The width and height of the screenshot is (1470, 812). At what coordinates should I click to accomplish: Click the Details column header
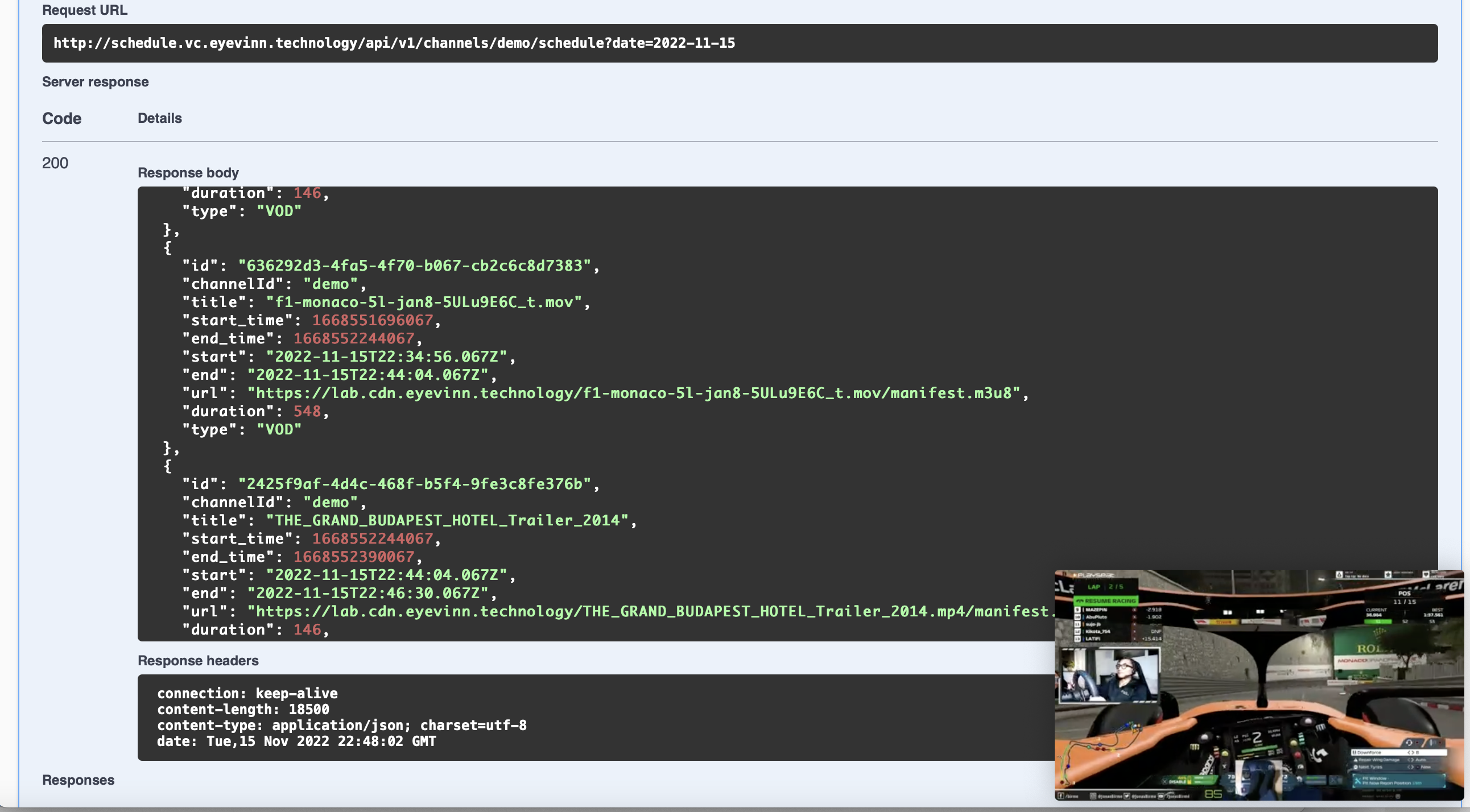160,119
